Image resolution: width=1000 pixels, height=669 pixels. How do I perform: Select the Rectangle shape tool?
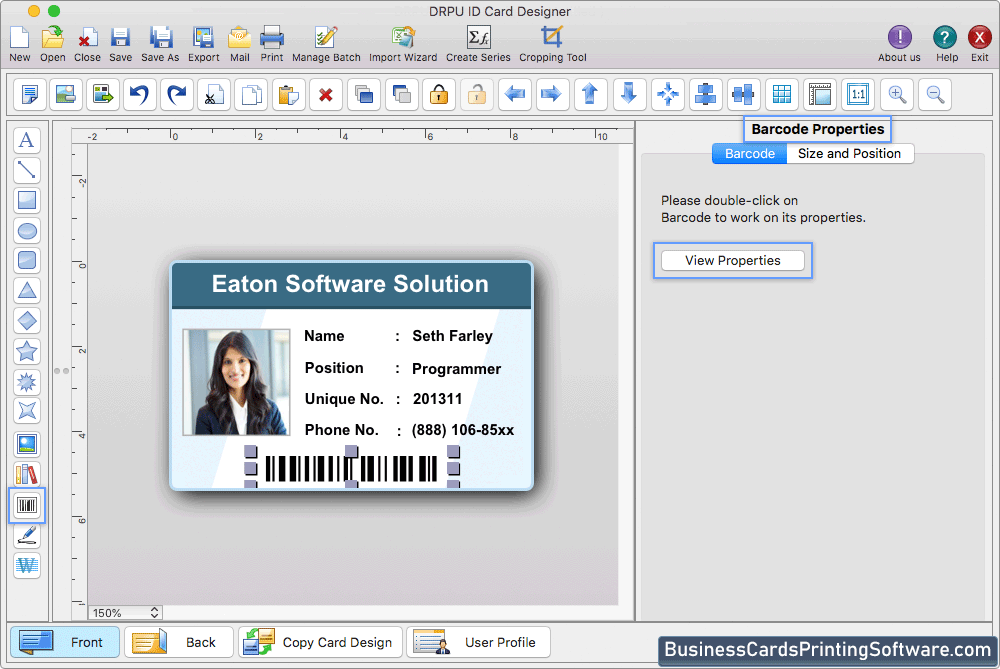click(27, 200)
